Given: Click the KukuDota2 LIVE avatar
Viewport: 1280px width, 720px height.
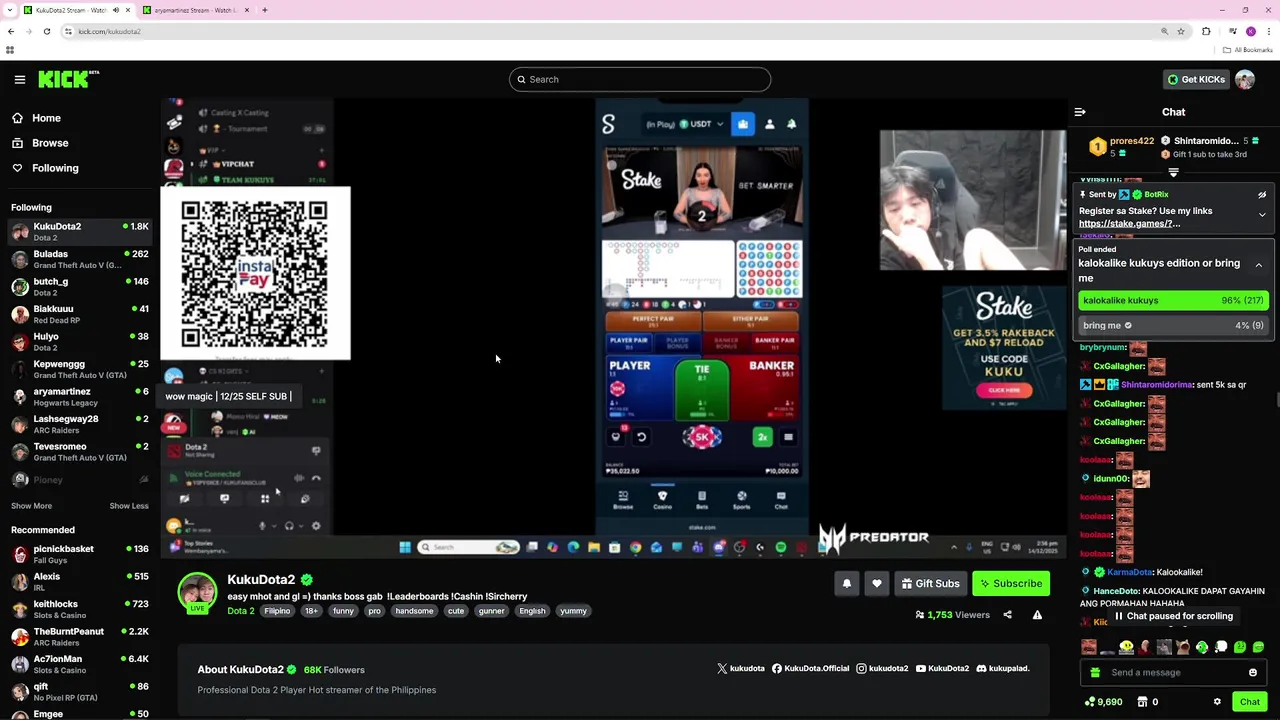Looking at the screenshot, I should (x=197, y=592).
